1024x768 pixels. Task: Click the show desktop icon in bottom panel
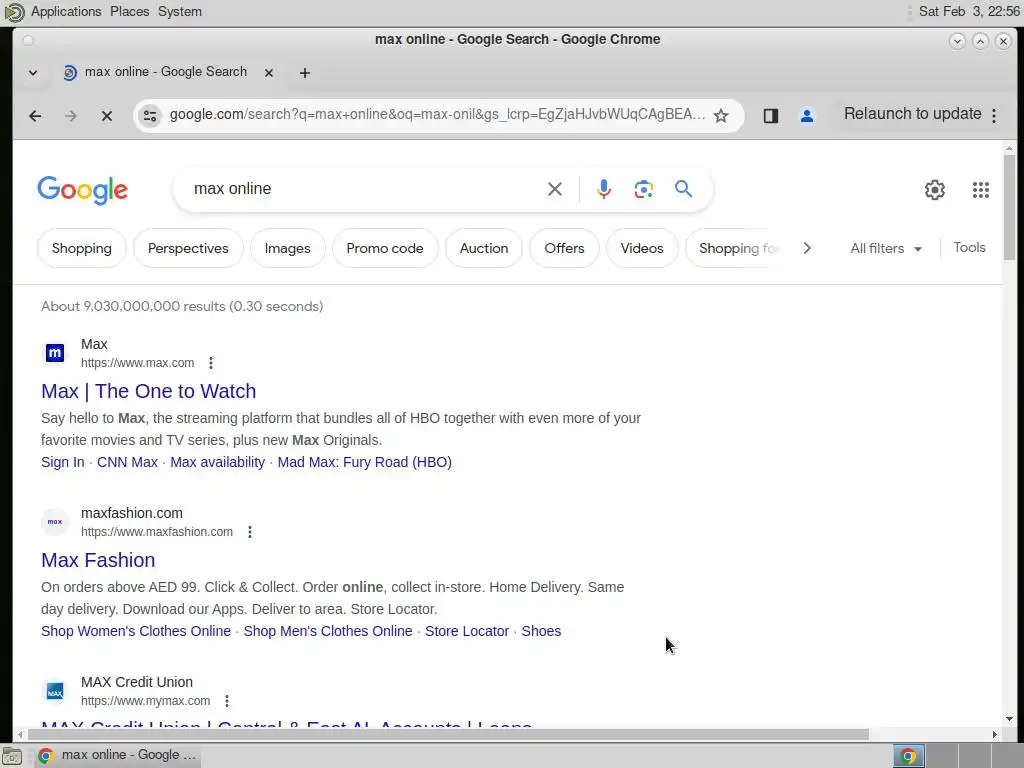[12, 756]
